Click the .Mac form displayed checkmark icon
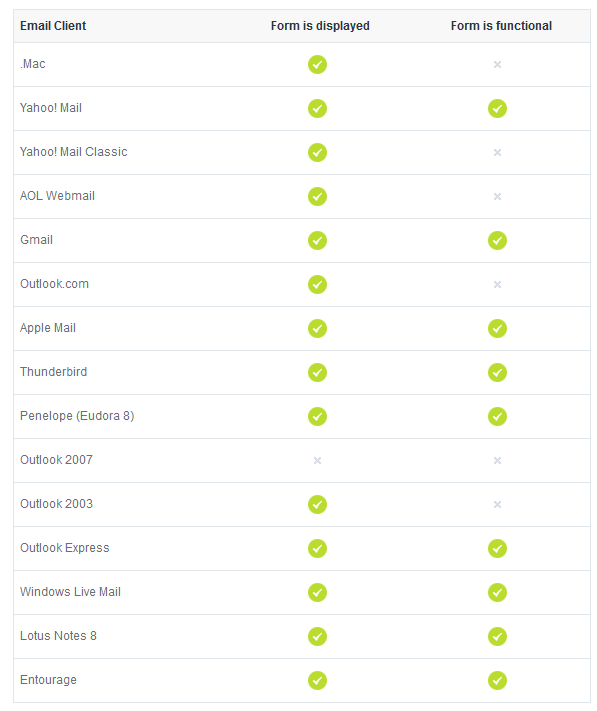The height and width of the screenshot is (711, 597). (x=317, y=64)
